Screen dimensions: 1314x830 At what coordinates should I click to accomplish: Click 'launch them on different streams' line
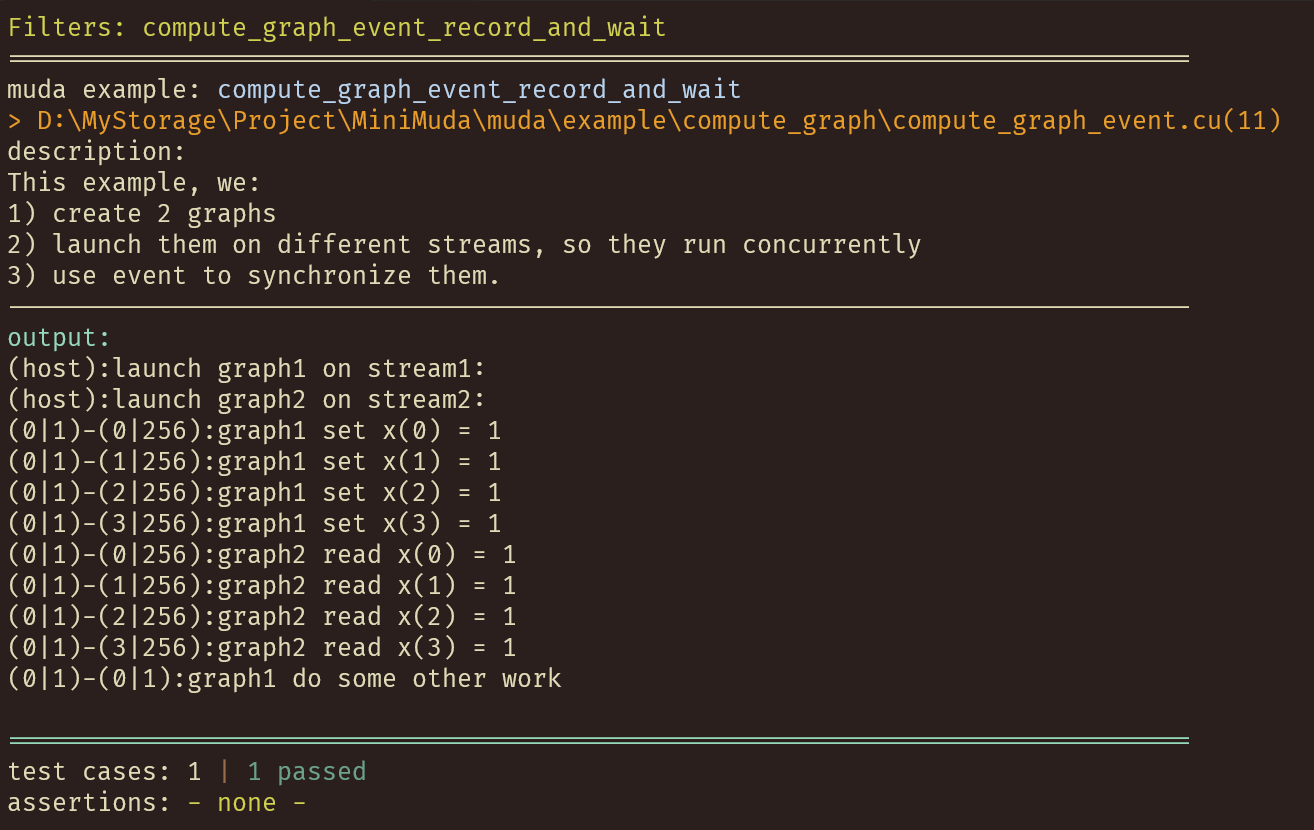click(x=464, y=245)
